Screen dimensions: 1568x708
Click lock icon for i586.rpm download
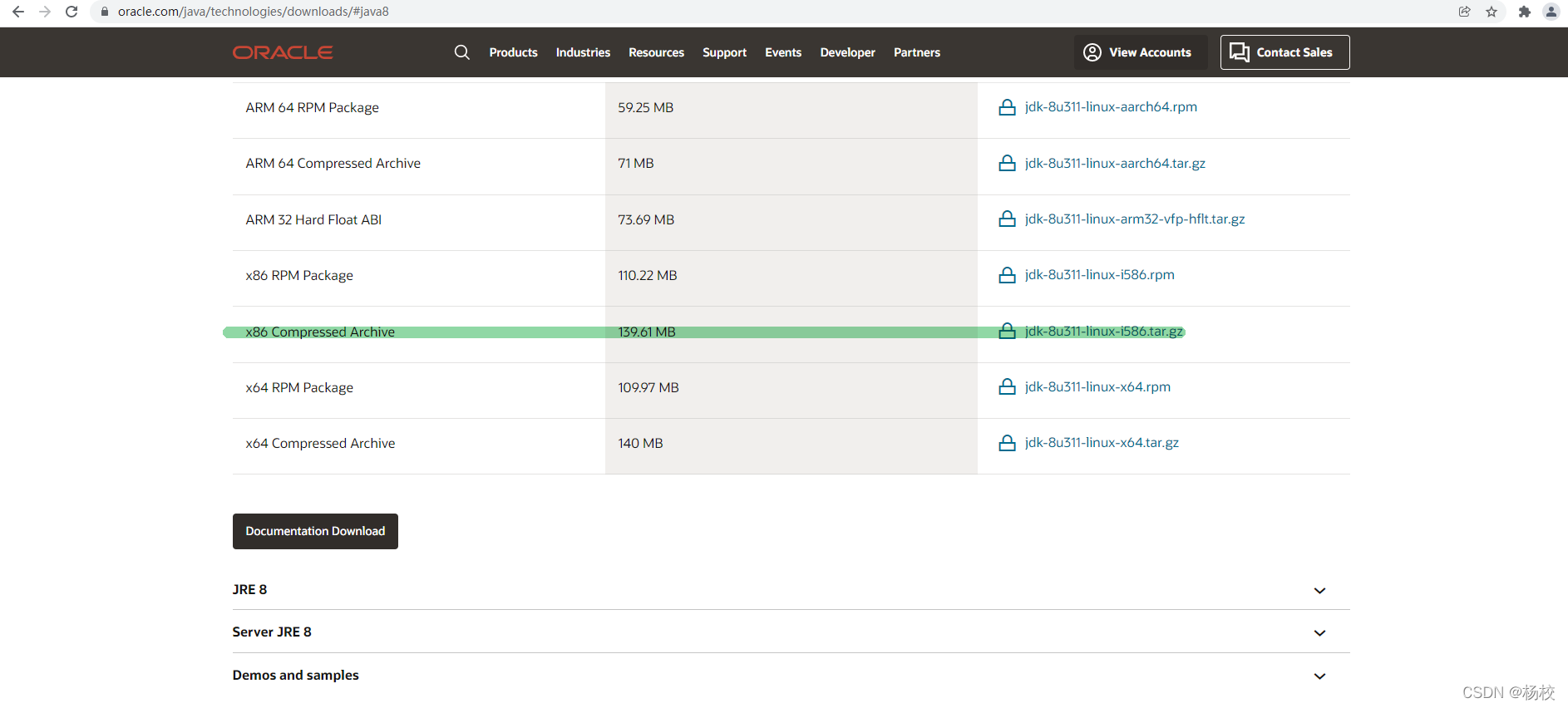point(1007,275)
